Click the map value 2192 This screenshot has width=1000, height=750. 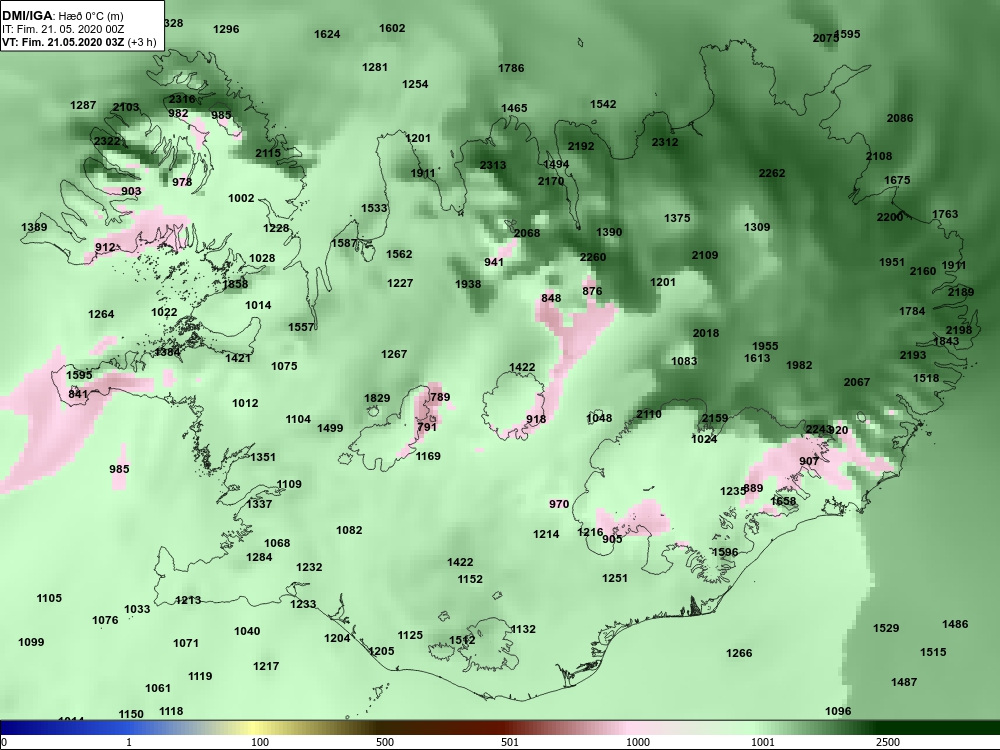581,146
